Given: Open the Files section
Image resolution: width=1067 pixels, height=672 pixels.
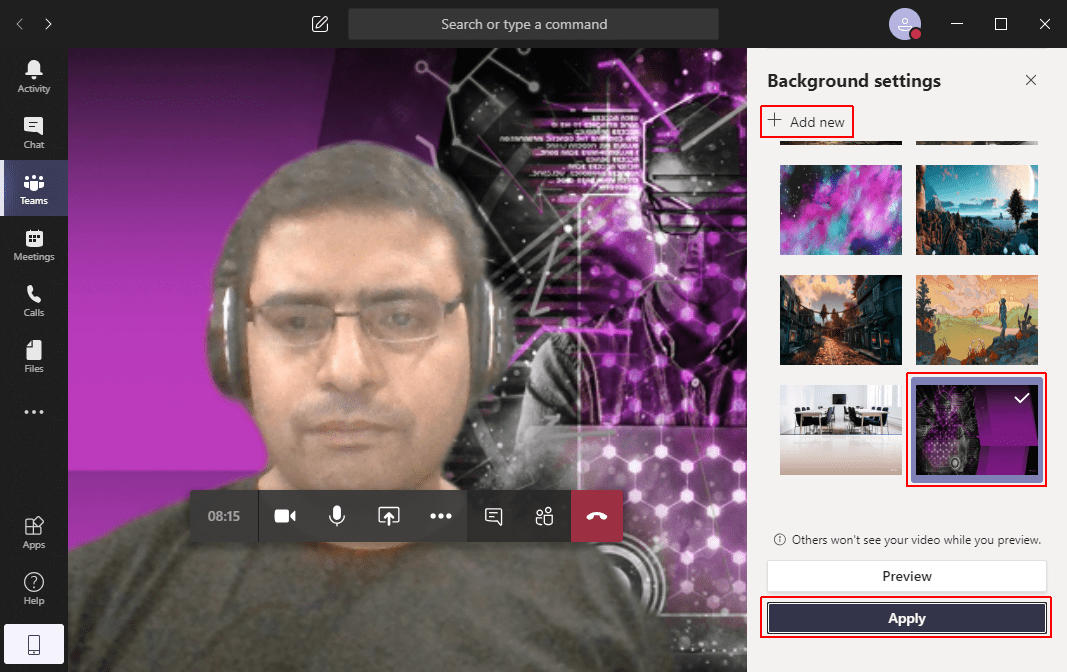Looking at the screenshot, I should (33, 355).
